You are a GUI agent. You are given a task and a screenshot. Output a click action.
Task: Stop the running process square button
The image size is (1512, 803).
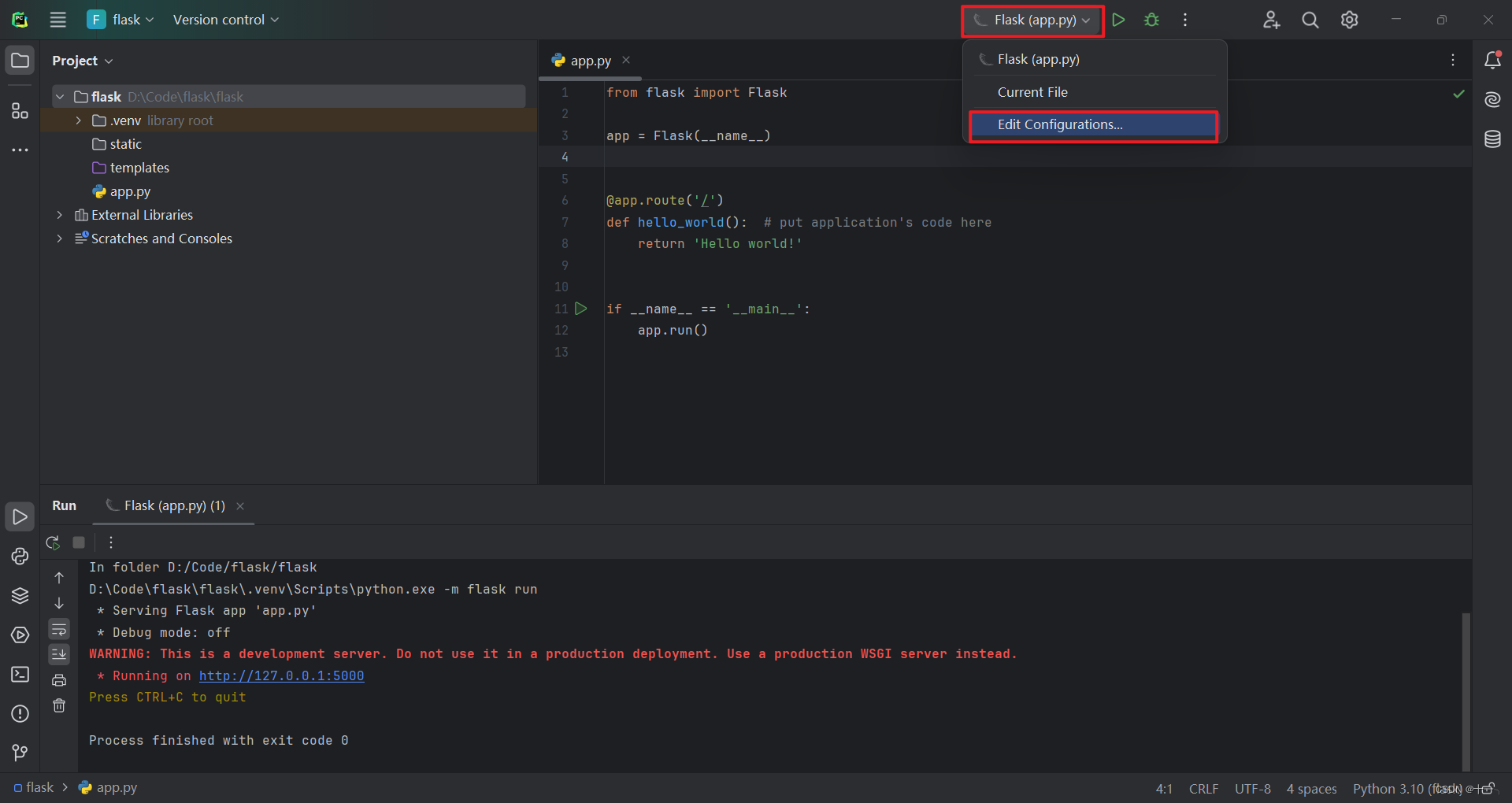pos(79,542)
